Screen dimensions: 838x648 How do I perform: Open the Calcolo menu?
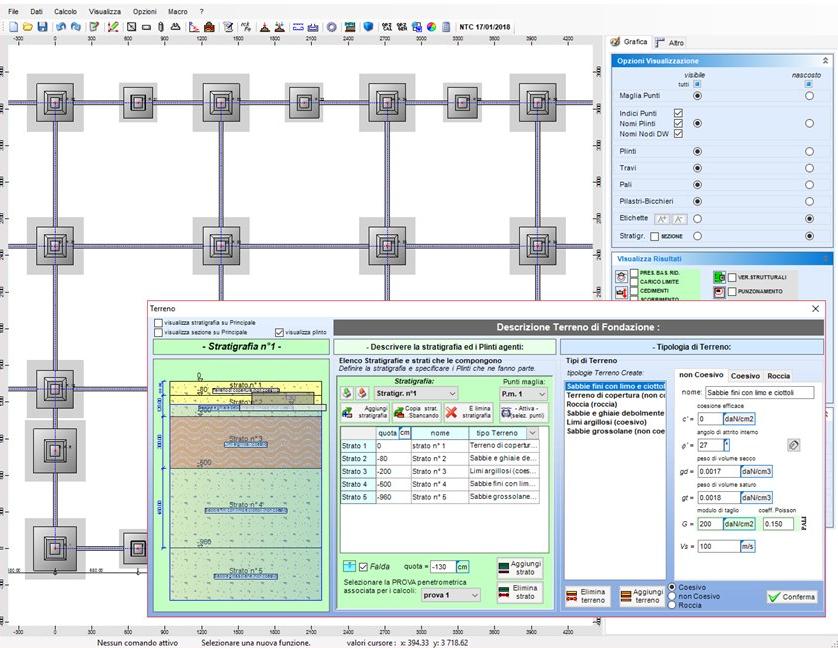[x=65, y=11]
